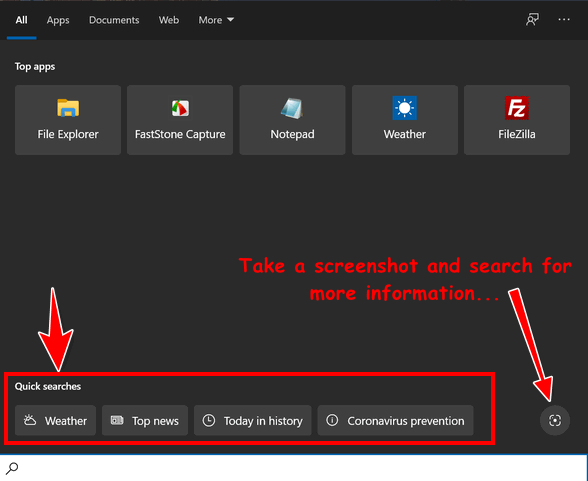Screen dimensions: 588x481
Task: Expand the More dropdown filter
Action: (x=216, y=20)
